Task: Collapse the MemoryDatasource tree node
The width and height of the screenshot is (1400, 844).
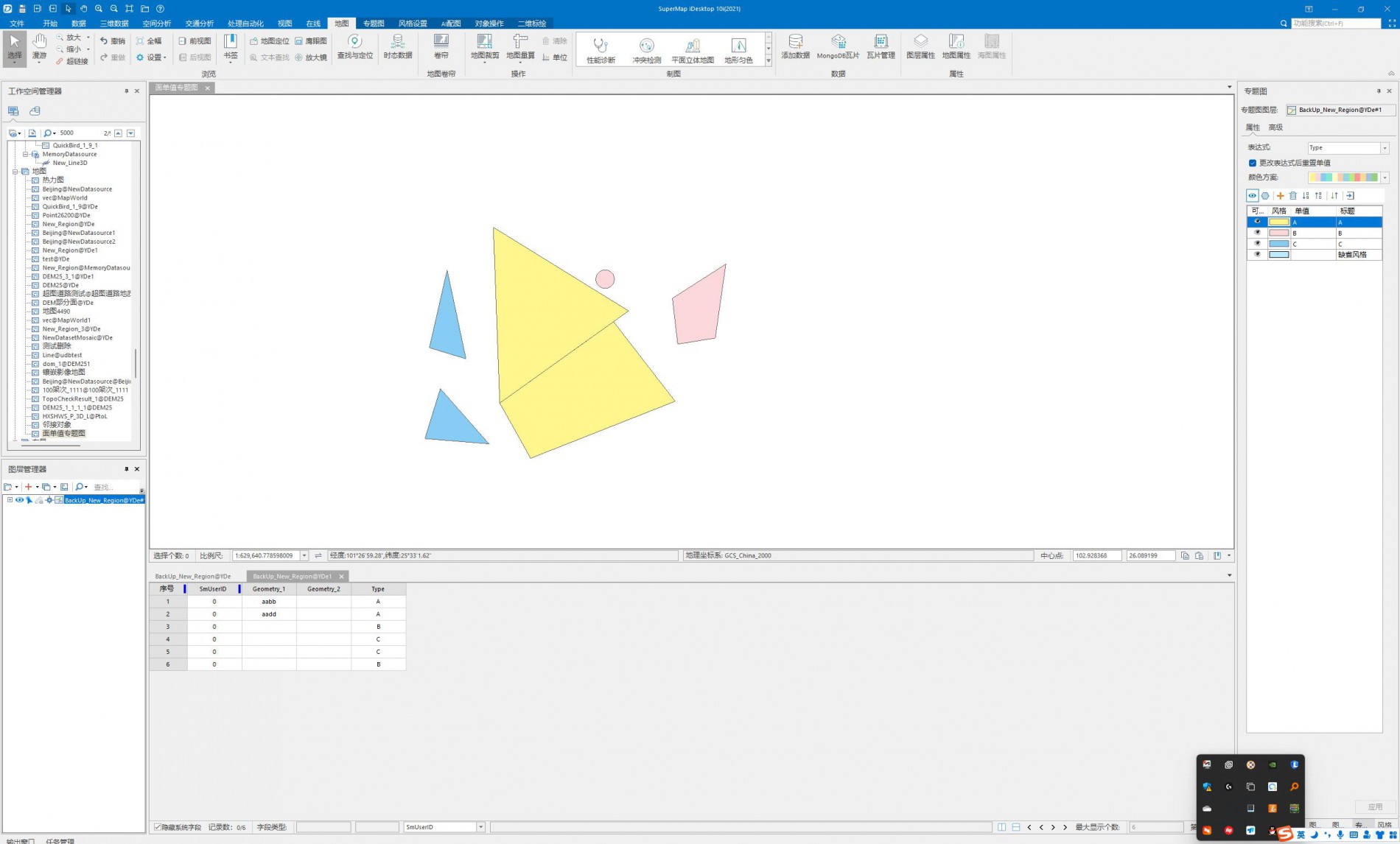Action: pyautogui.click(x=25, y=155)
